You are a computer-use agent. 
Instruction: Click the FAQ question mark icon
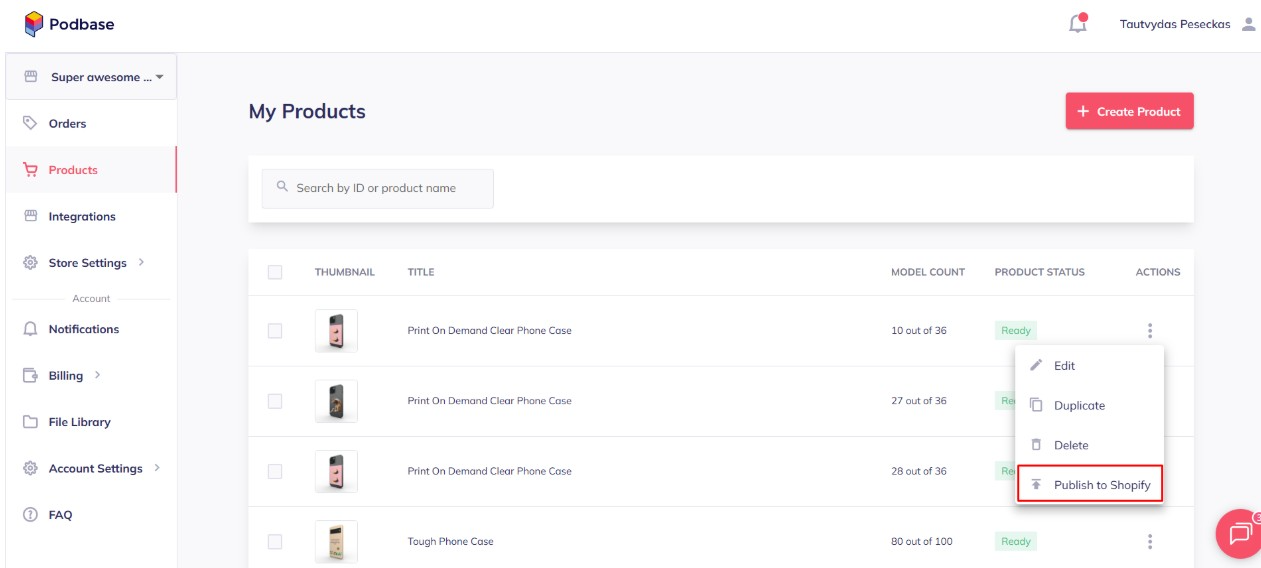pyautogui.click(x=30, y=515)
